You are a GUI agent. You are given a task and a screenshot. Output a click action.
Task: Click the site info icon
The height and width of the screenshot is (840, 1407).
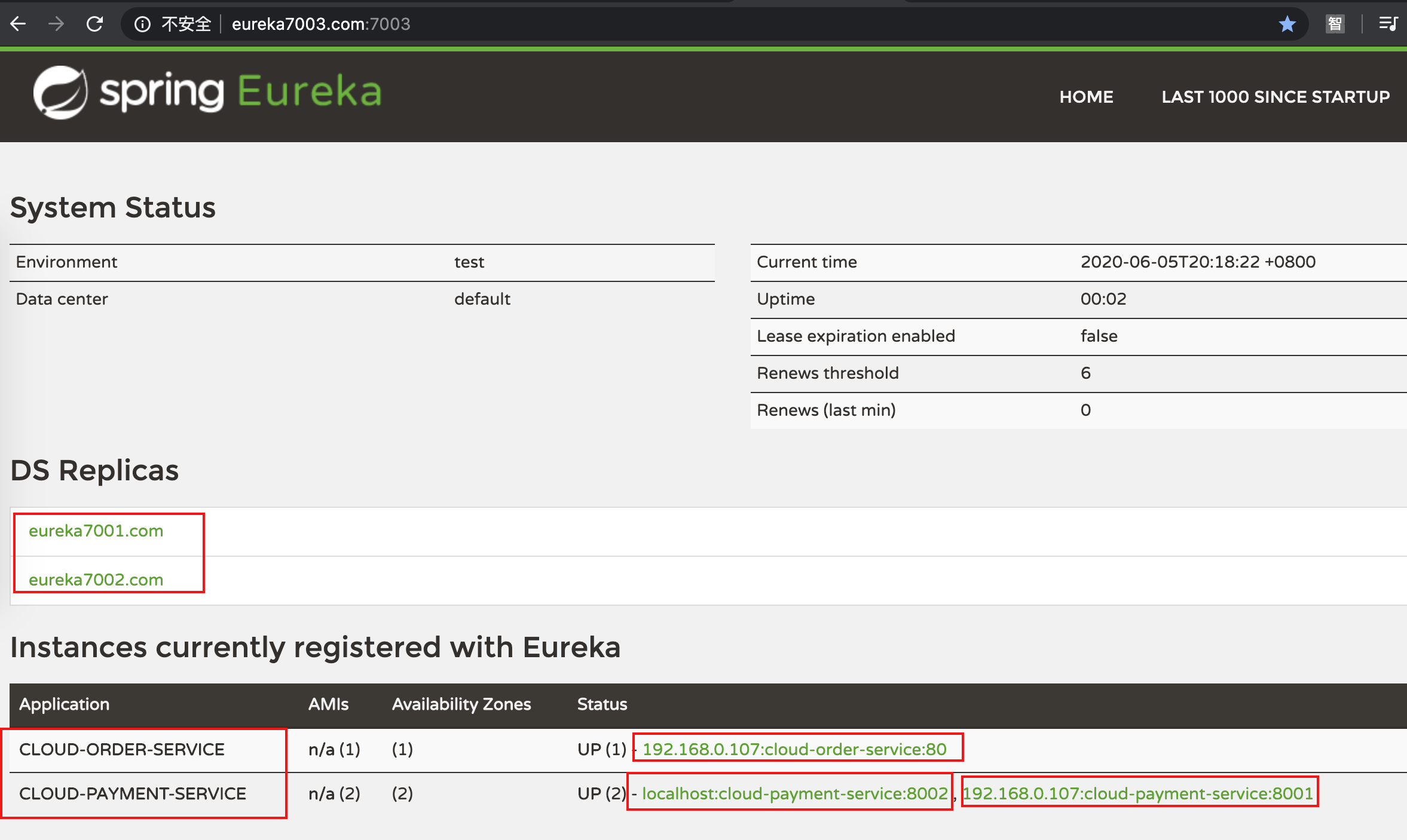click(x=142, y=24)
